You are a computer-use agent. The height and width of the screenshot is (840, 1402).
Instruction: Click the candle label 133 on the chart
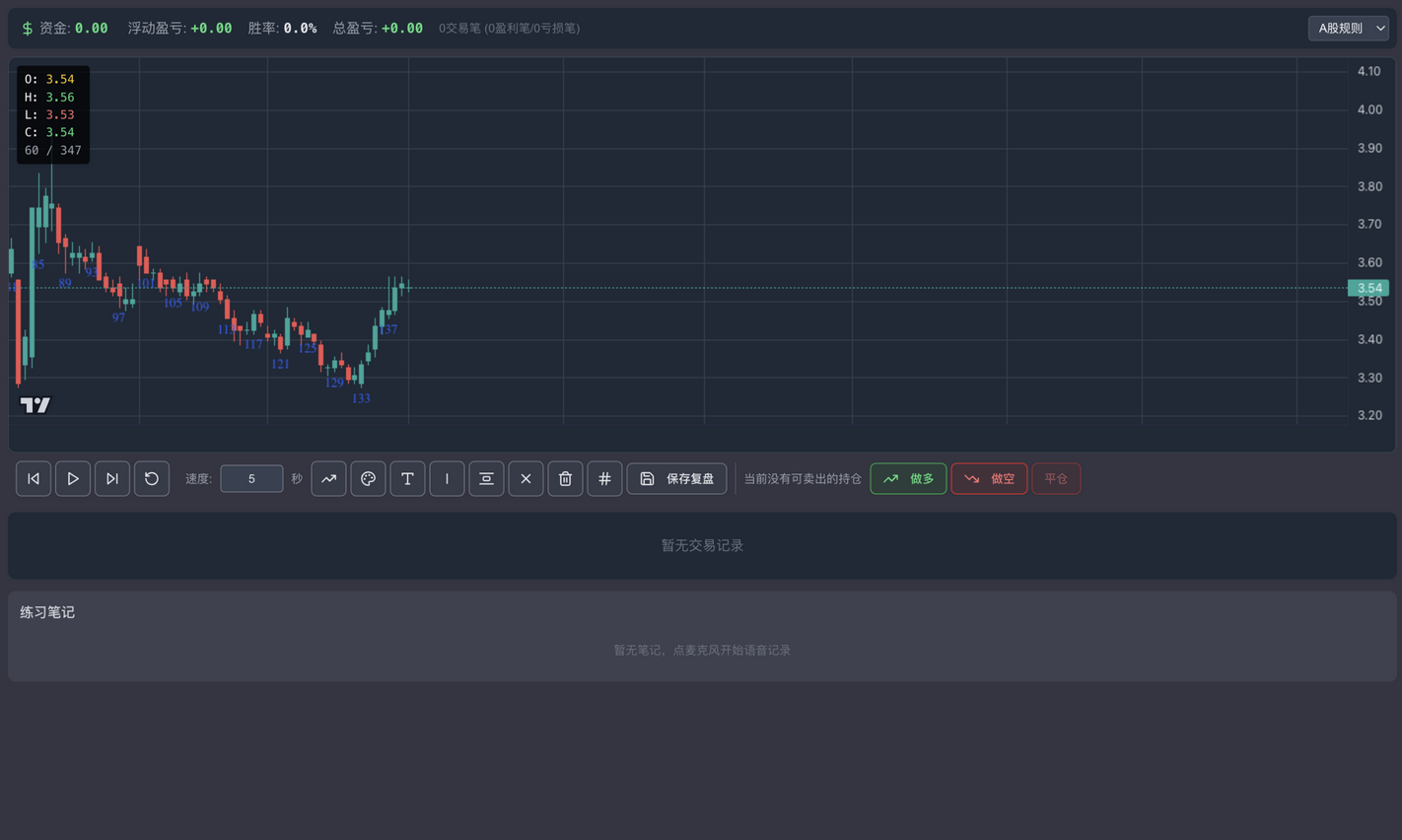(361, 398)
